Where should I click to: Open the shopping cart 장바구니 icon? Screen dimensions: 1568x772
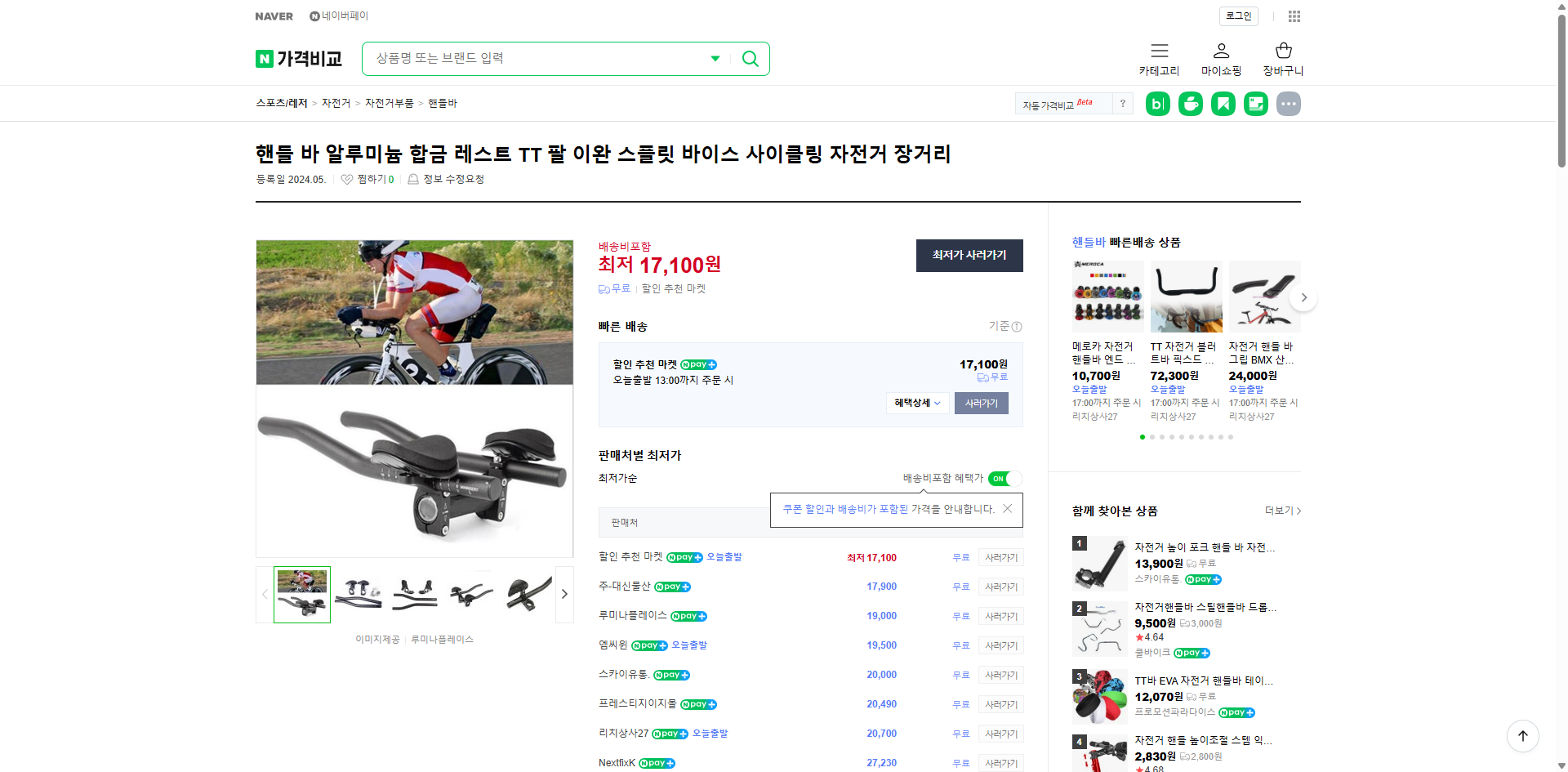[x=1282, y=51]
